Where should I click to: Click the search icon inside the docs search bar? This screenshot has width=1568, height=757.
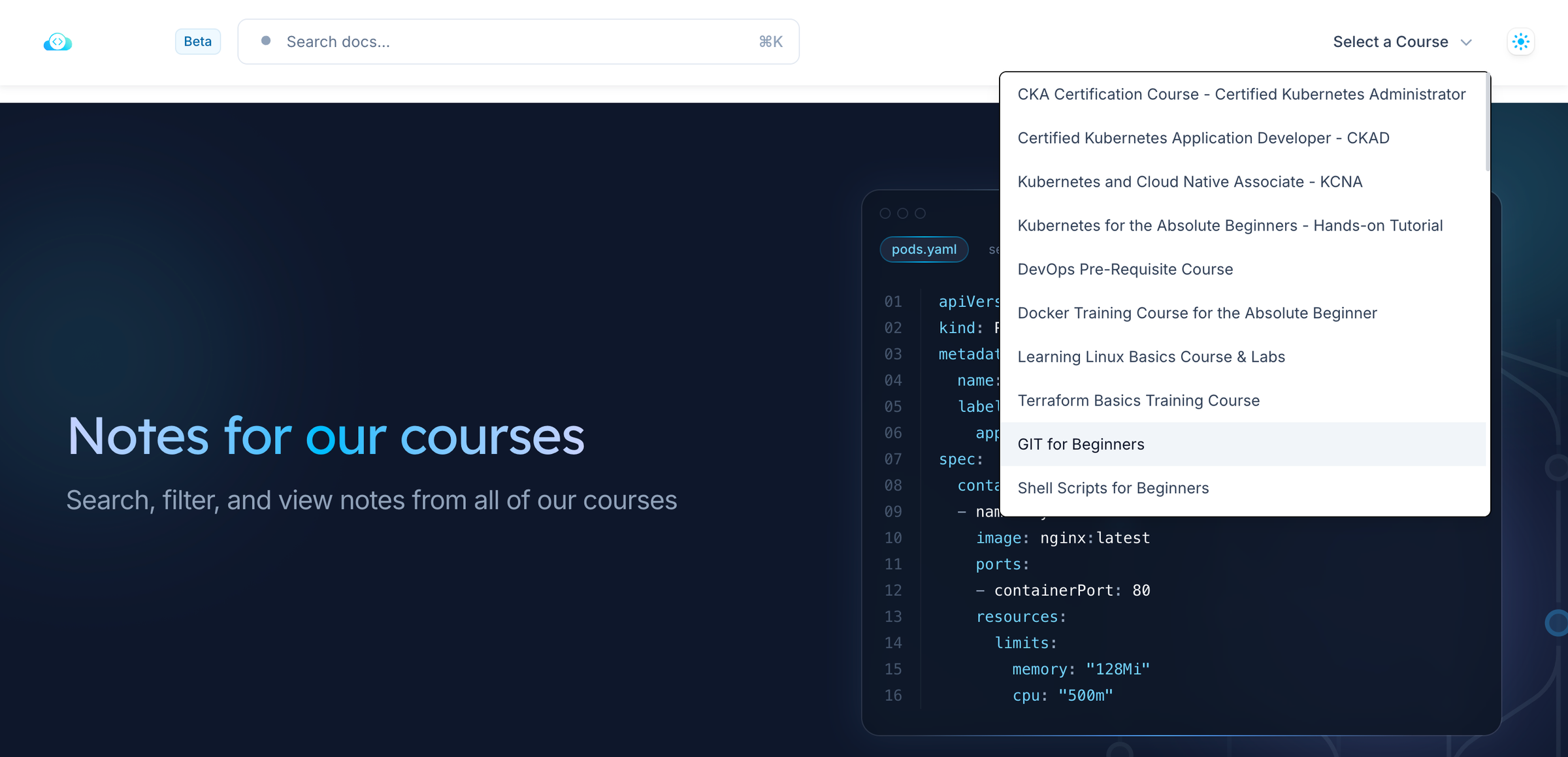click(x=265, y=41)
